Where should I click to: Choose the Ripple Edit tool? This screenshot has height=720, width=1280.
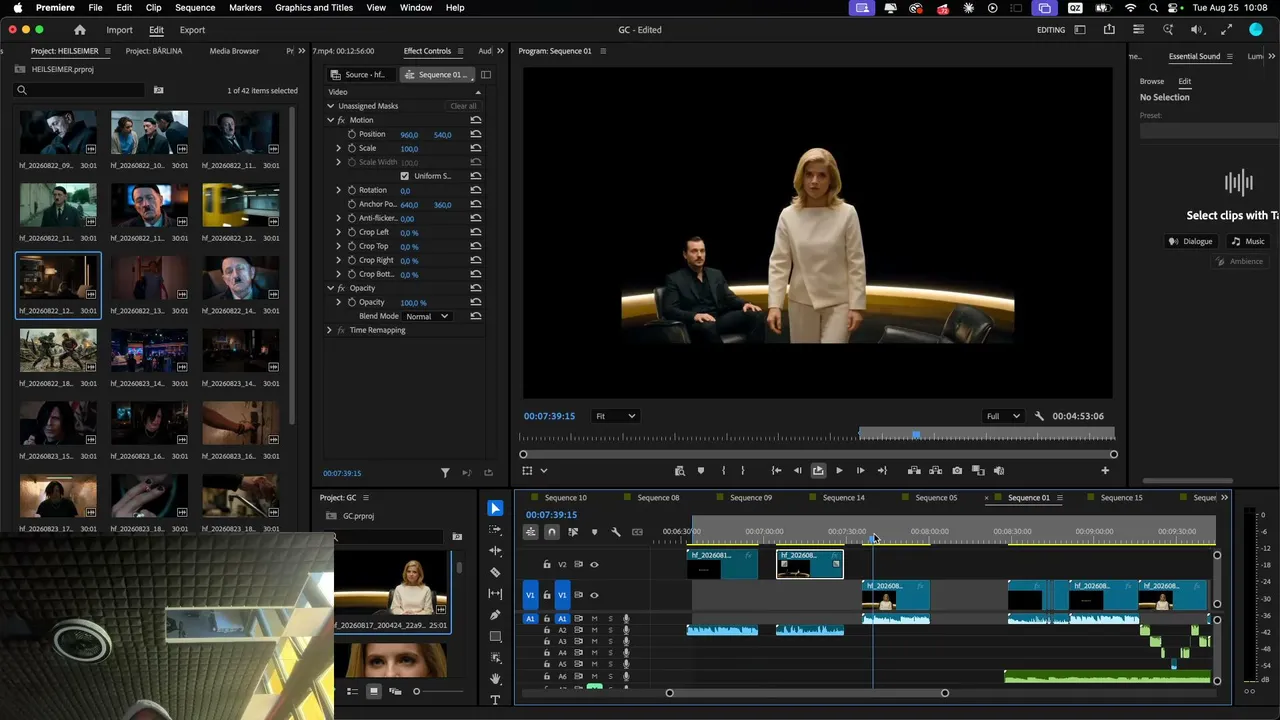pos(495,551)
